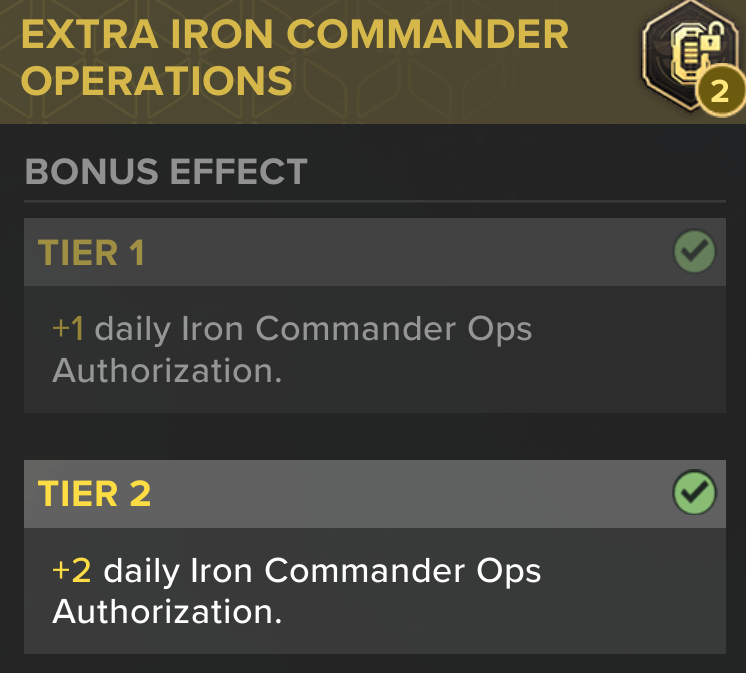Click the +1 daily Iron Commander Ops description

[292, 350]
